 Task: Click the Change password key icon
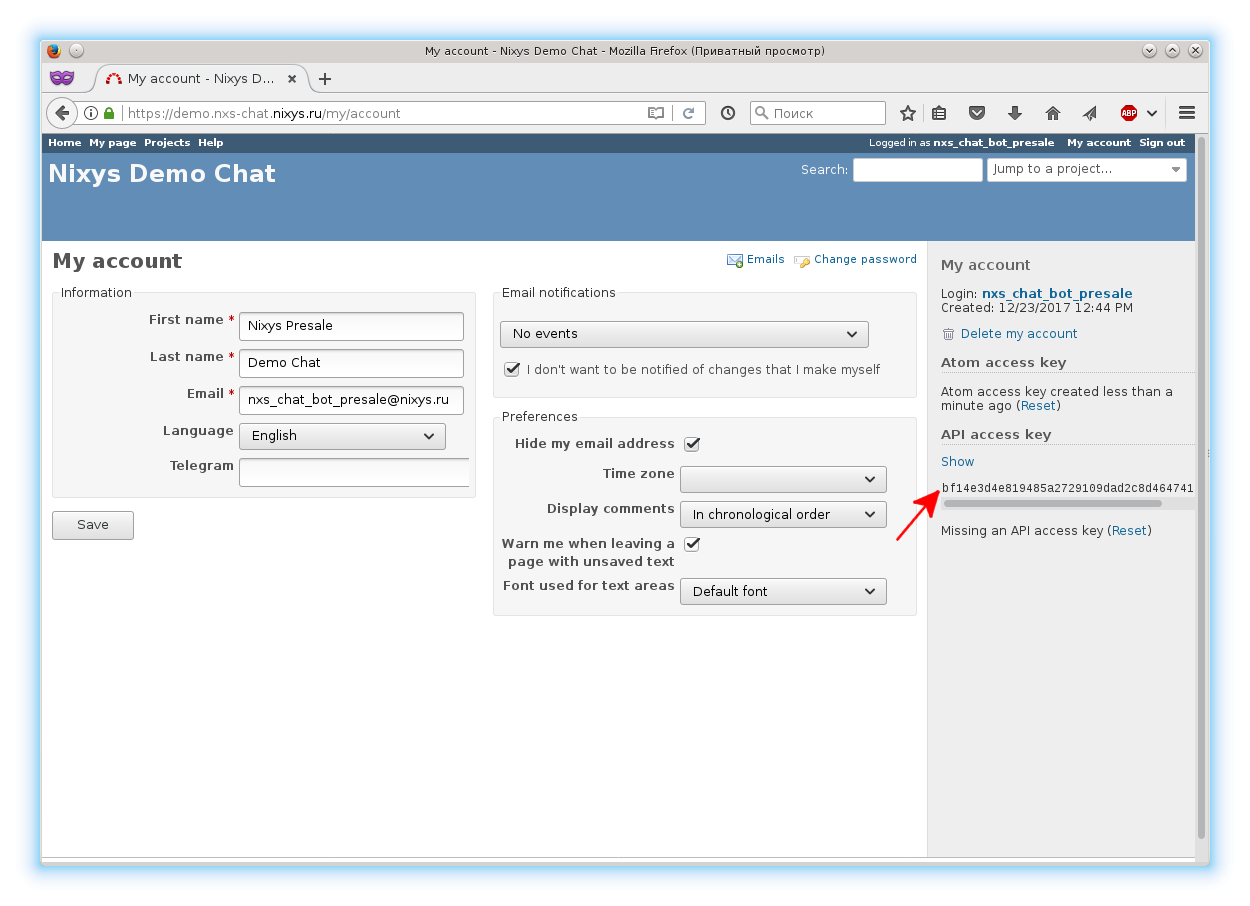(x=802, y=261)
